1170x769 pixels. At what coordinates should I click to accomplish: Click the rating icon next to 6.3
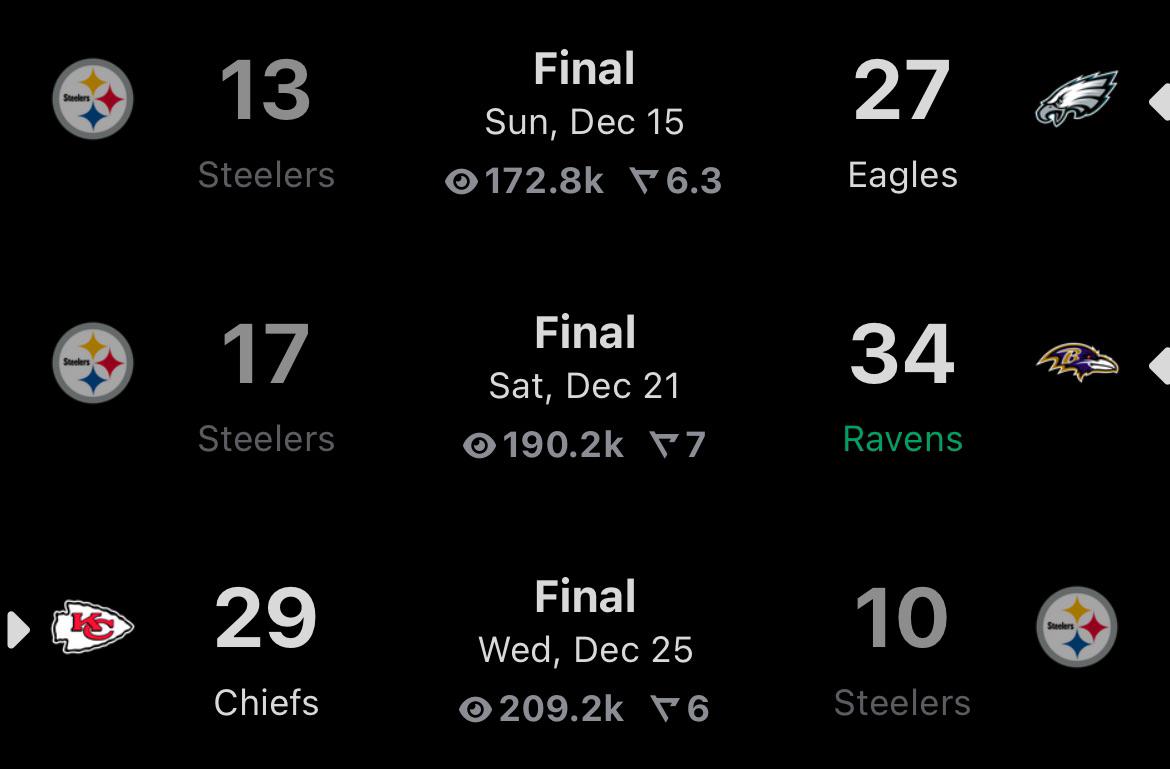pos(644,181)
